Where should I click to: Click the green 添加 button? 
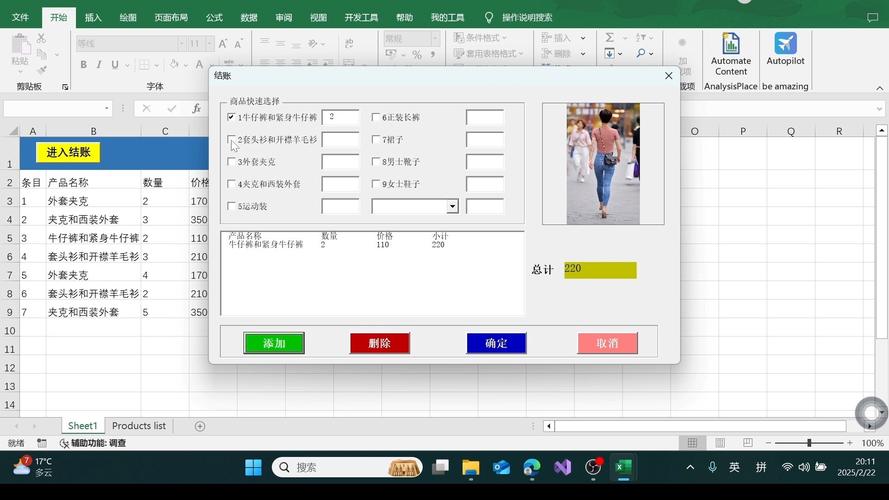274,343
